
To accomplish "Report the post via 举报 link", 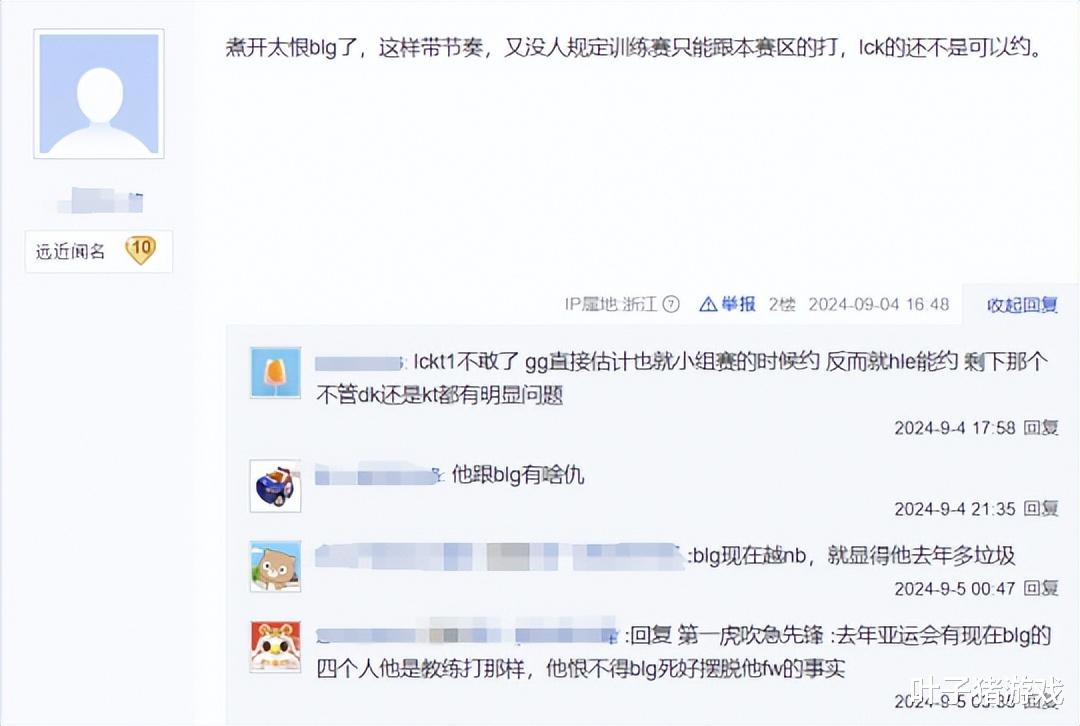I will (x=738, y=304).
